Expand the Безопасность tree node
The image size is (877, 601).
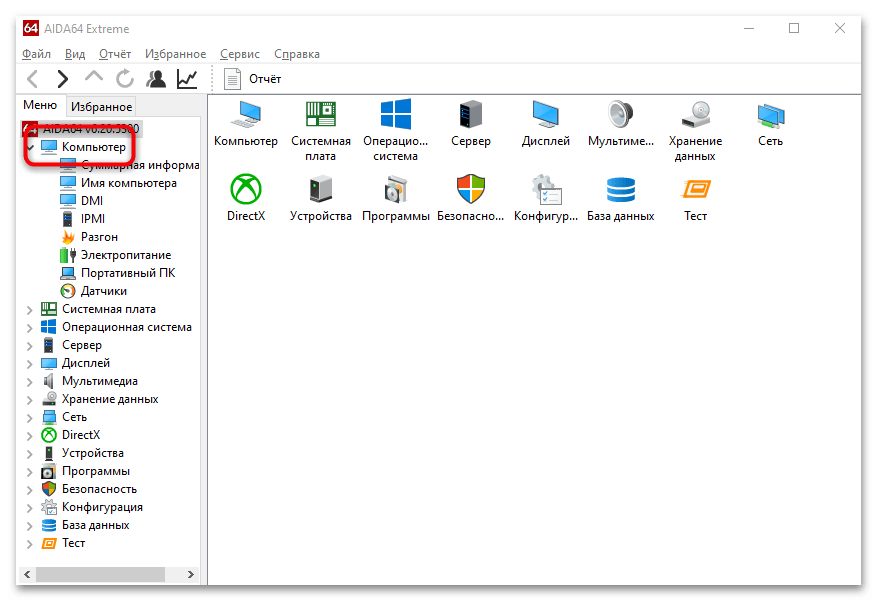(x=30, y=490)
